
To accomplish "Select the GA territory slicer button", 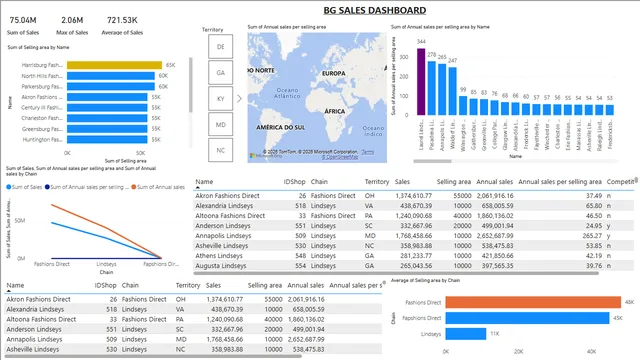I will (220, 73).
